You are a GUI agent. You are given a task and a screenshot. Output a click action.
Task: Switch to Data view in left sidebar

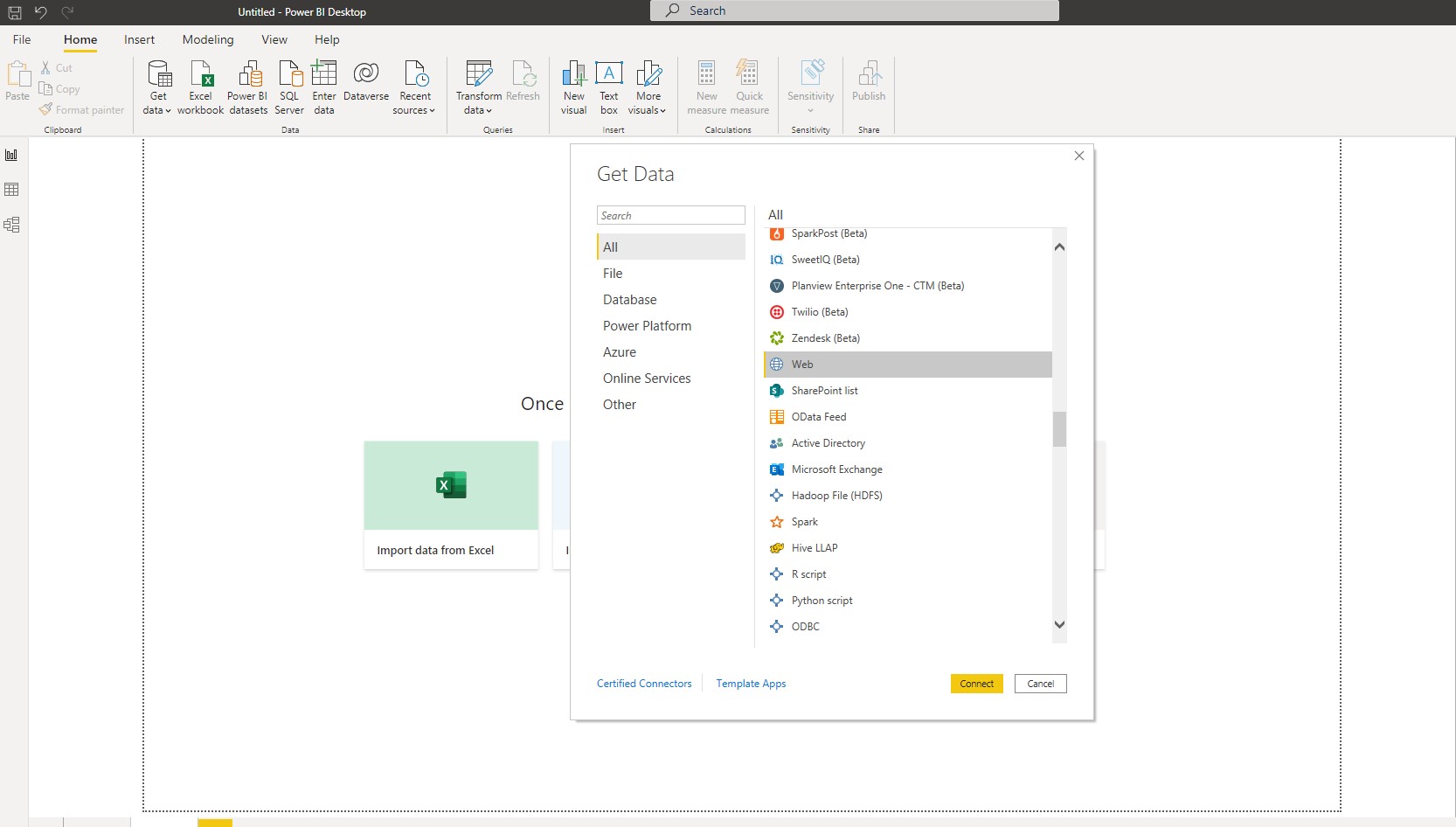11,190
